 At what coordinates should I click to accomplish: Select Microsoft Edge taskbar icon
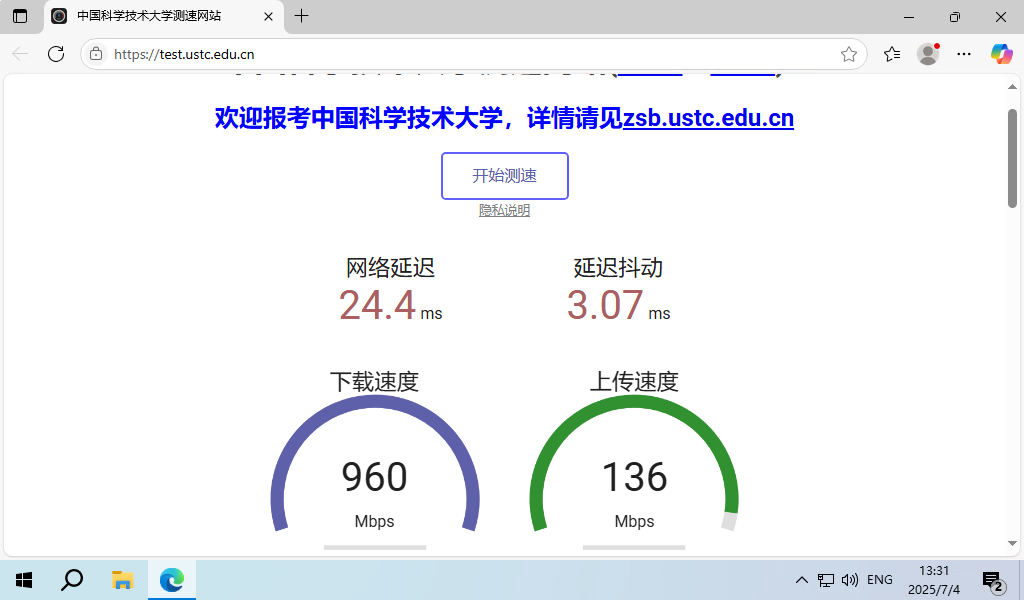(x=172, y=580)
